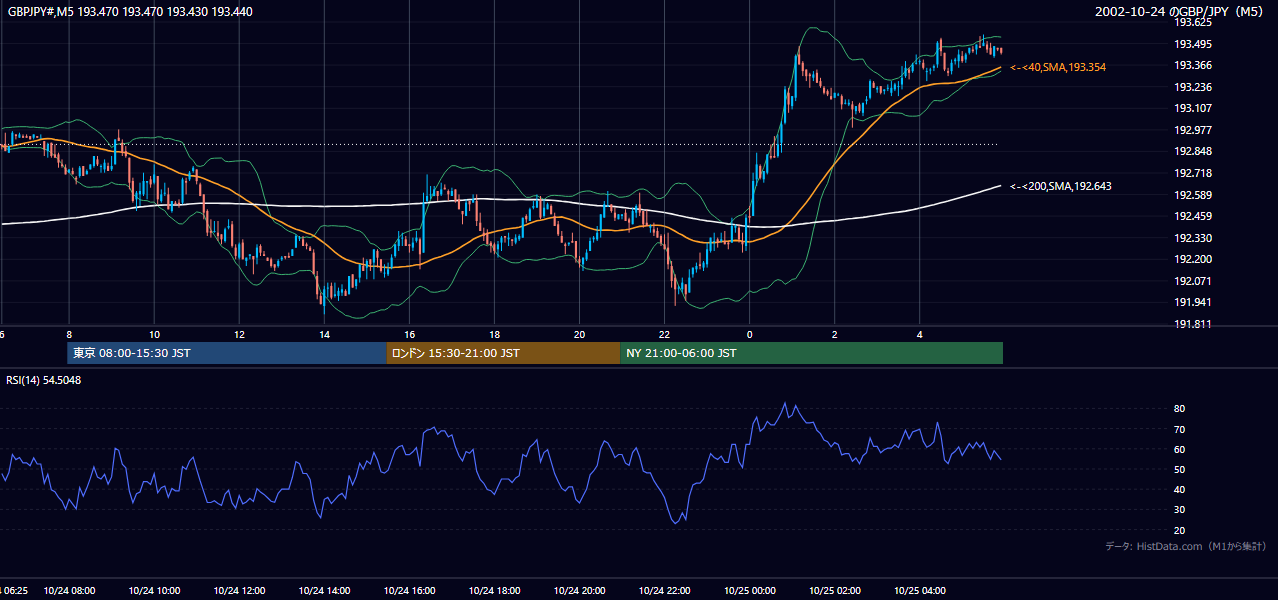Click the 10/24 22:00 time label

coord(664,591)
